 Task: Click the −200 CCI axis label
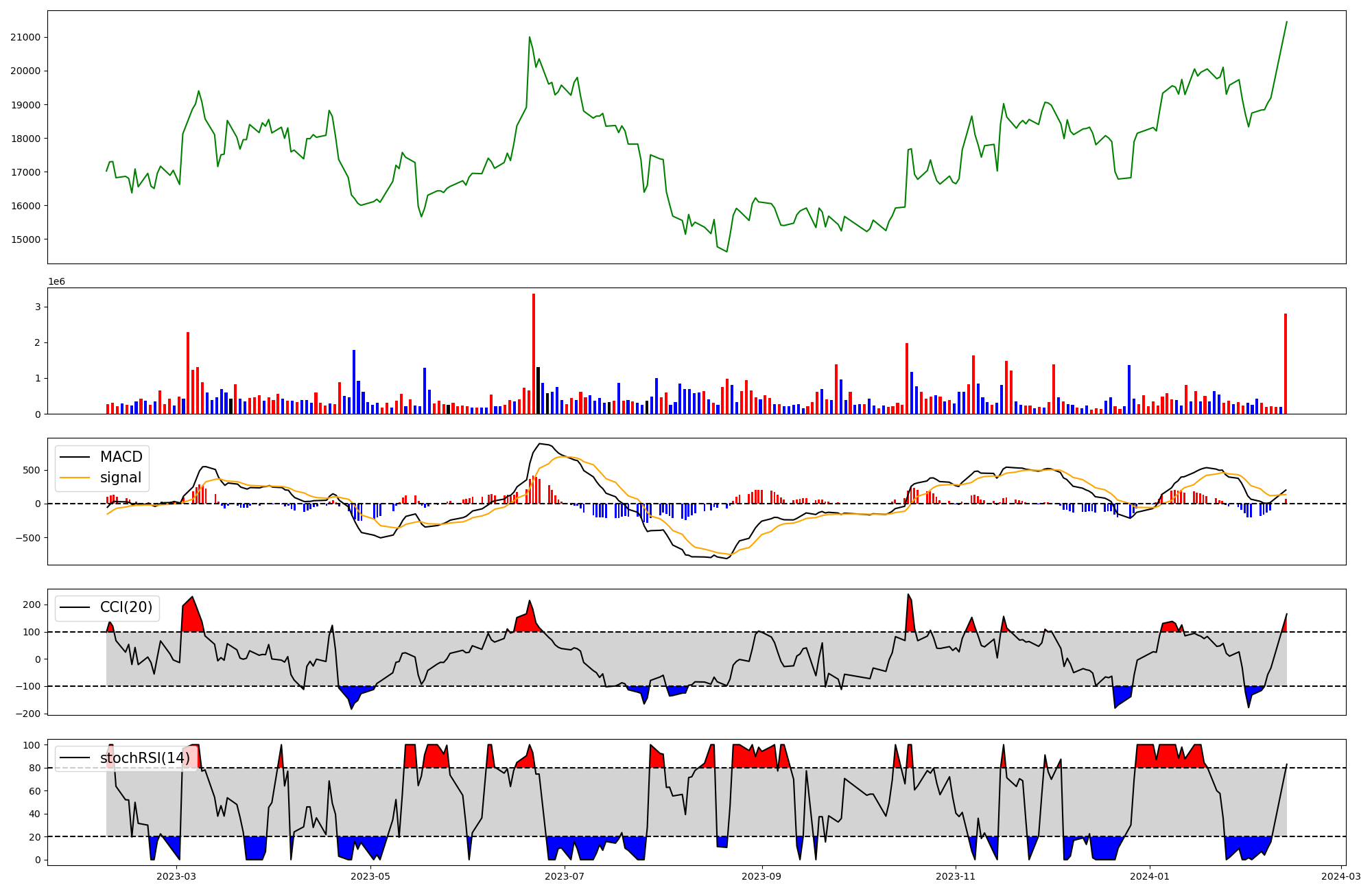pyautogui.click(x=28, y=714)
